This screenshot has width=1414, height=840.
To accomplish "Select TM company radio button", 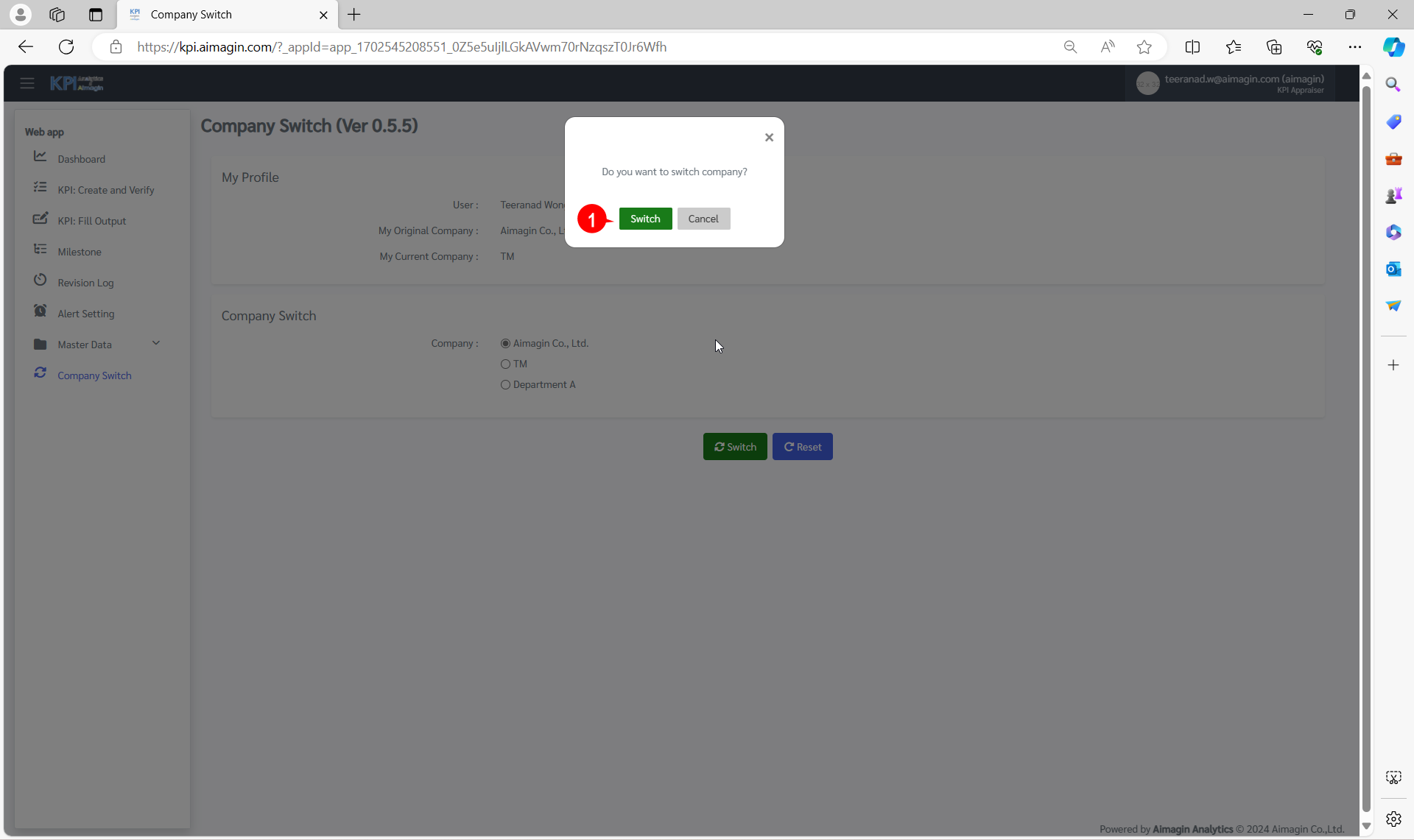I will pyautogui.click(x=505, y=364).
